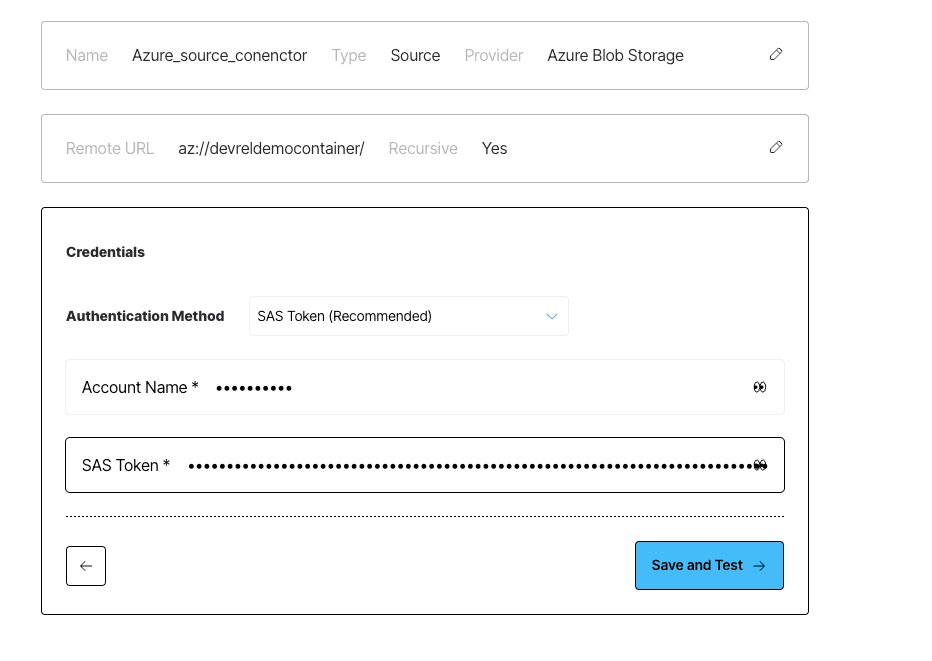The width and height of the screenshot is (932, 661).
Task: Click the Authentication Method label
Action: [x=145, y=316]
